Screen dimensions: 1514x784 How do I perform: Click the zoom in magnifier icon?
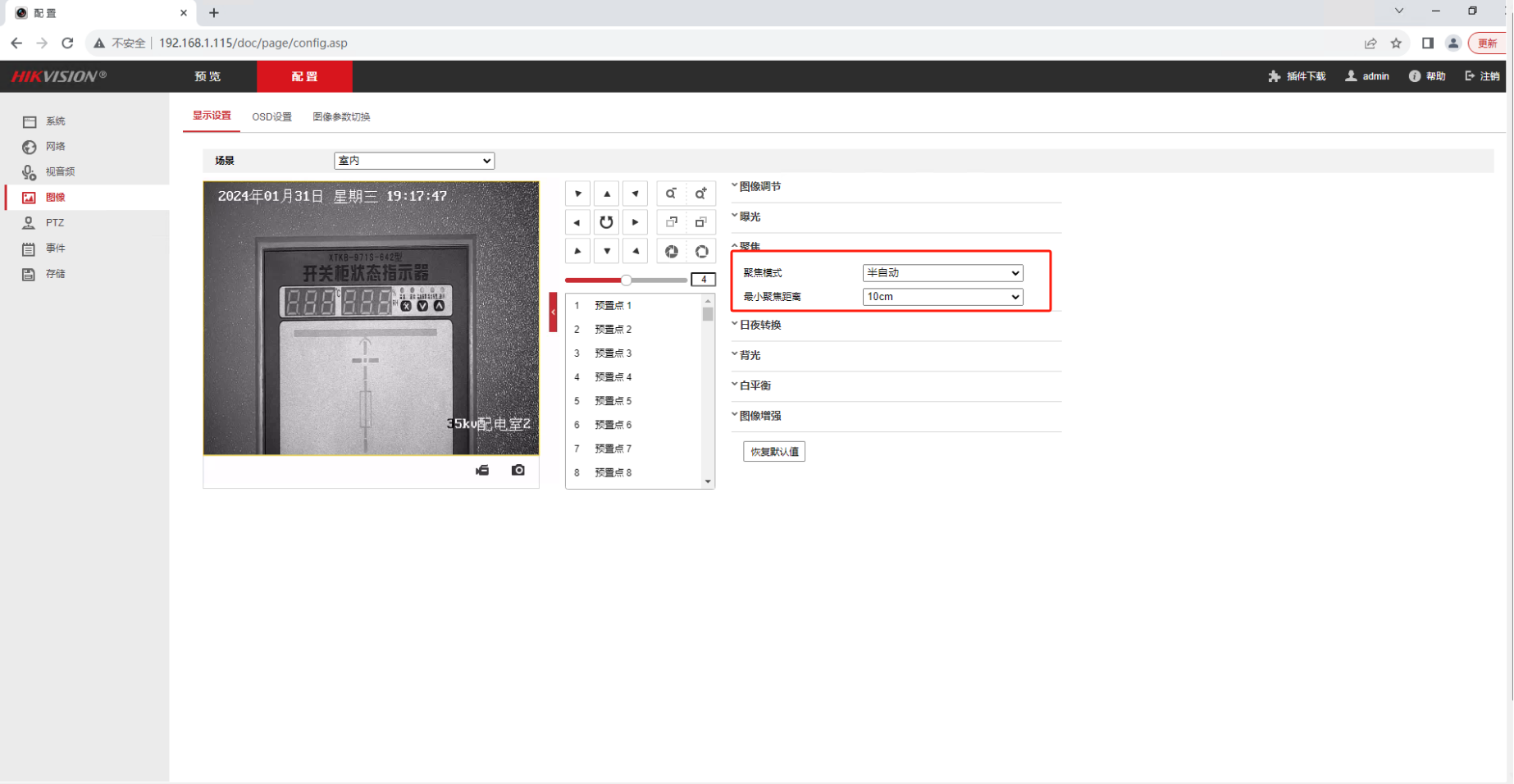click(x=701, y=194)
